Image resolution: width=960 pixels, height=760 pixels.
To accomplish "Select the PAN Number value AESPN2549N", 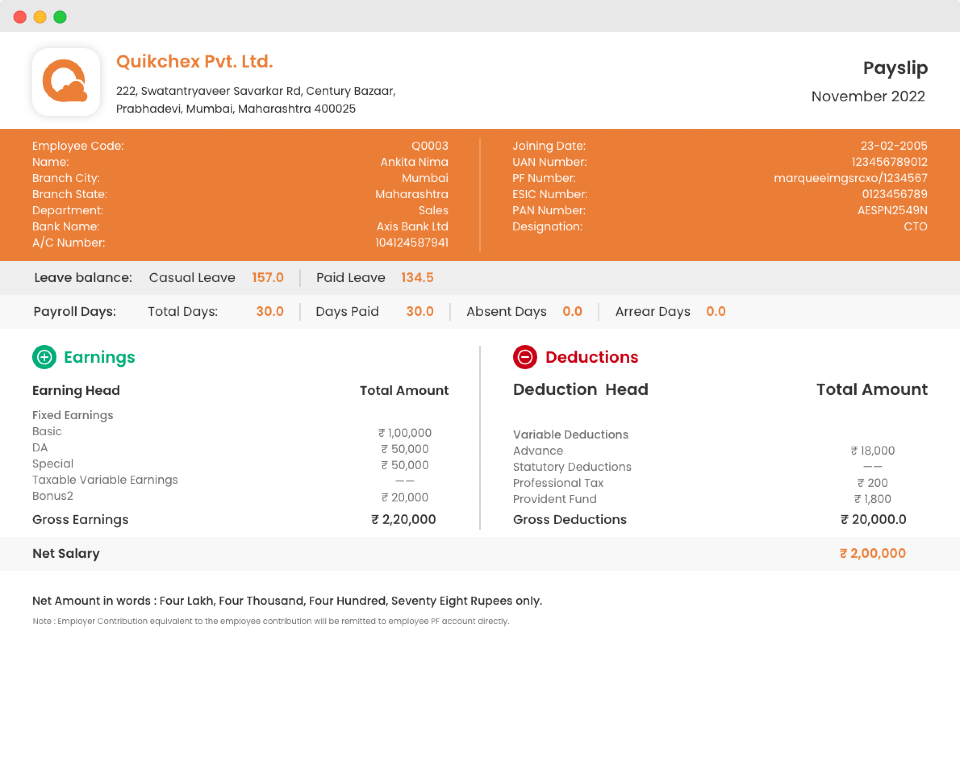I will tap(892, 211).
